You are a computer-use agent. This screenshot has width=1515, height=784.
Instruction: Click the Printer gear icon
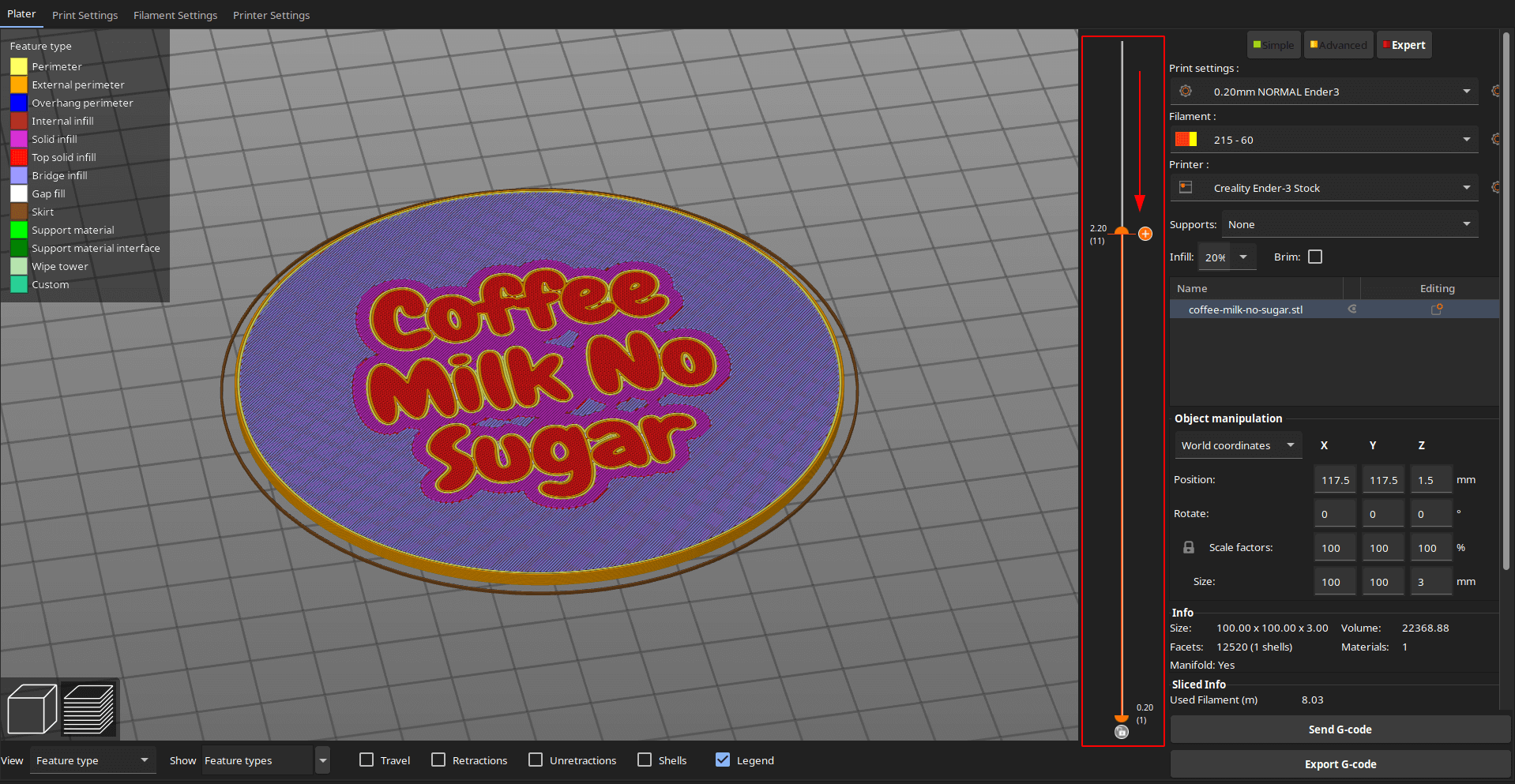(1495, 187)
